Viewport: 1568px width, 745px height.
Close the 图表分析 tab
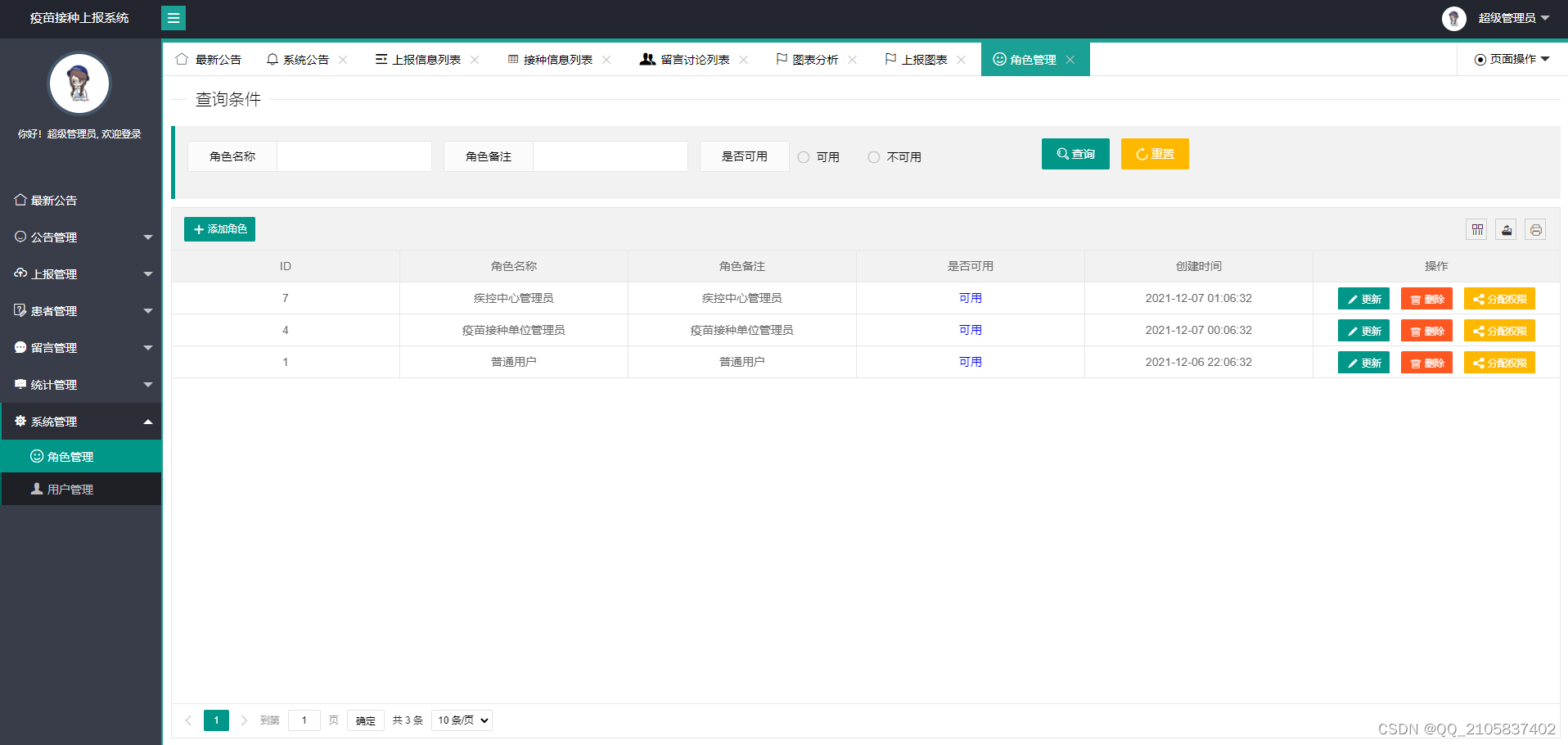coord(853,60)
